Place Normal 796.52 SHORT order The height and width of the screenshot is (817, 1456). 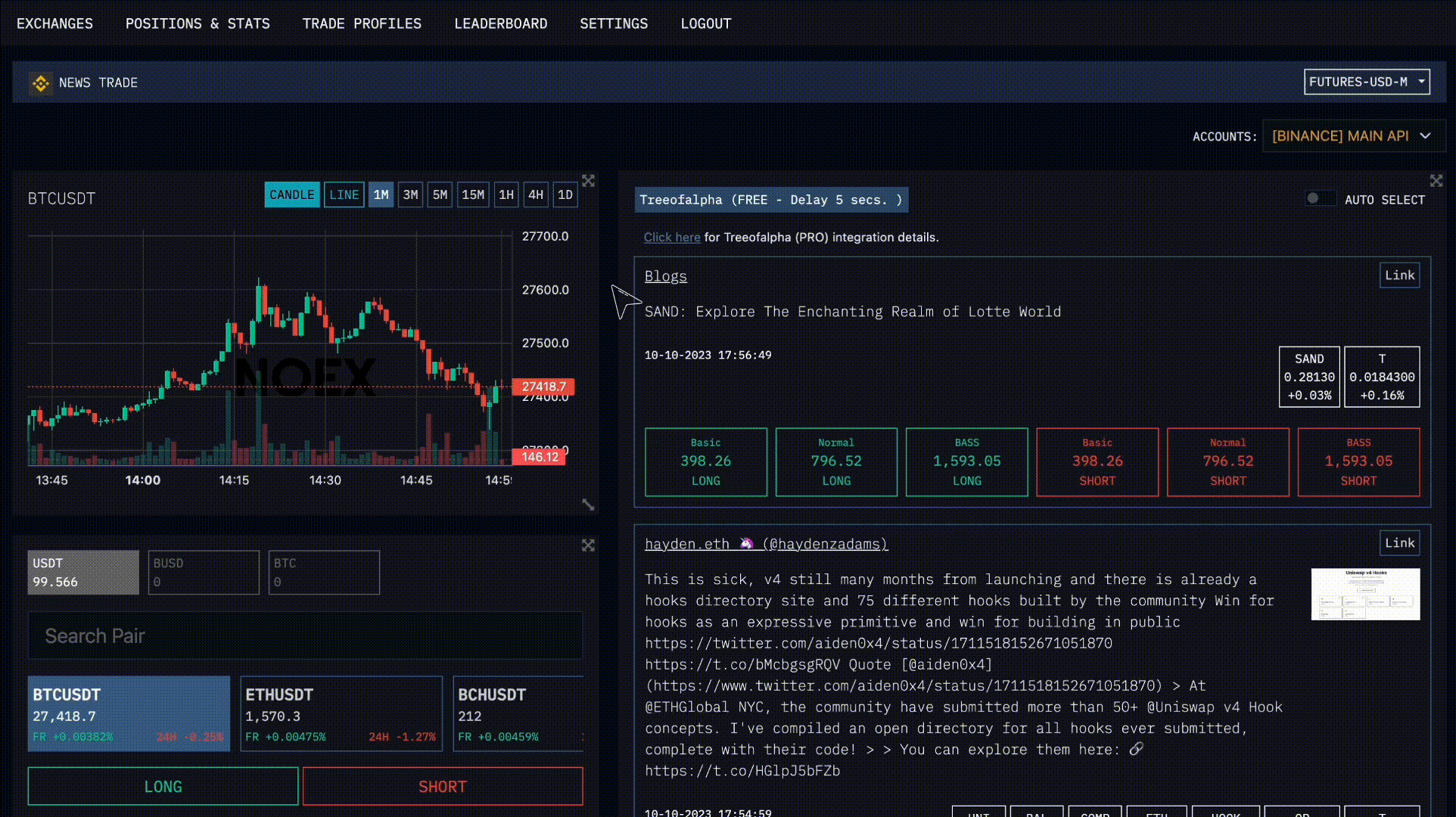(1228, 462)
